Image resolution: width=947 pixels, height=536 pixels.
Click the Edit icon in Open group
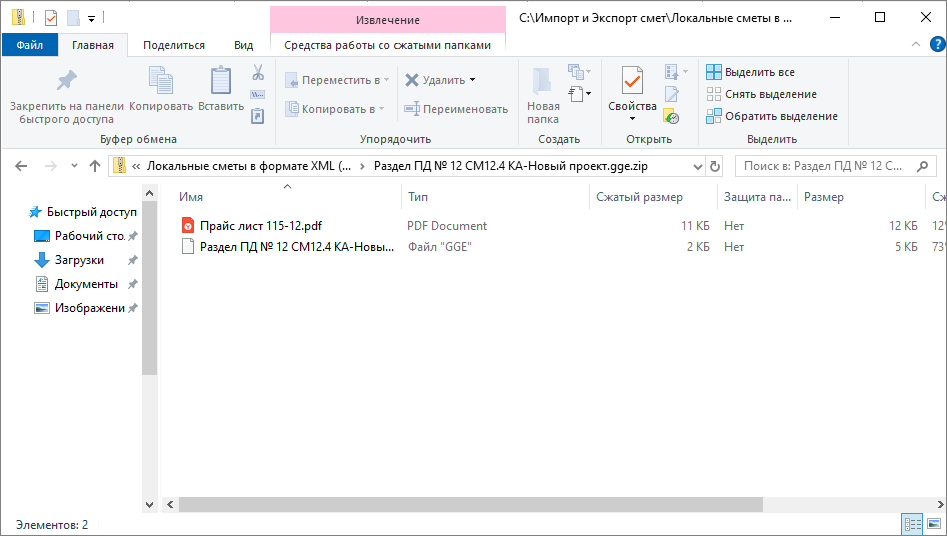pyautogui.click(x=672, y=94)
